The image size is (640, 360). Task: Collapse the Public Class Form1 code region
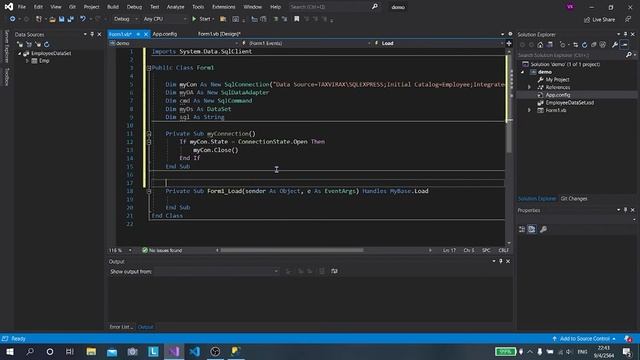[x=149, y=68]
